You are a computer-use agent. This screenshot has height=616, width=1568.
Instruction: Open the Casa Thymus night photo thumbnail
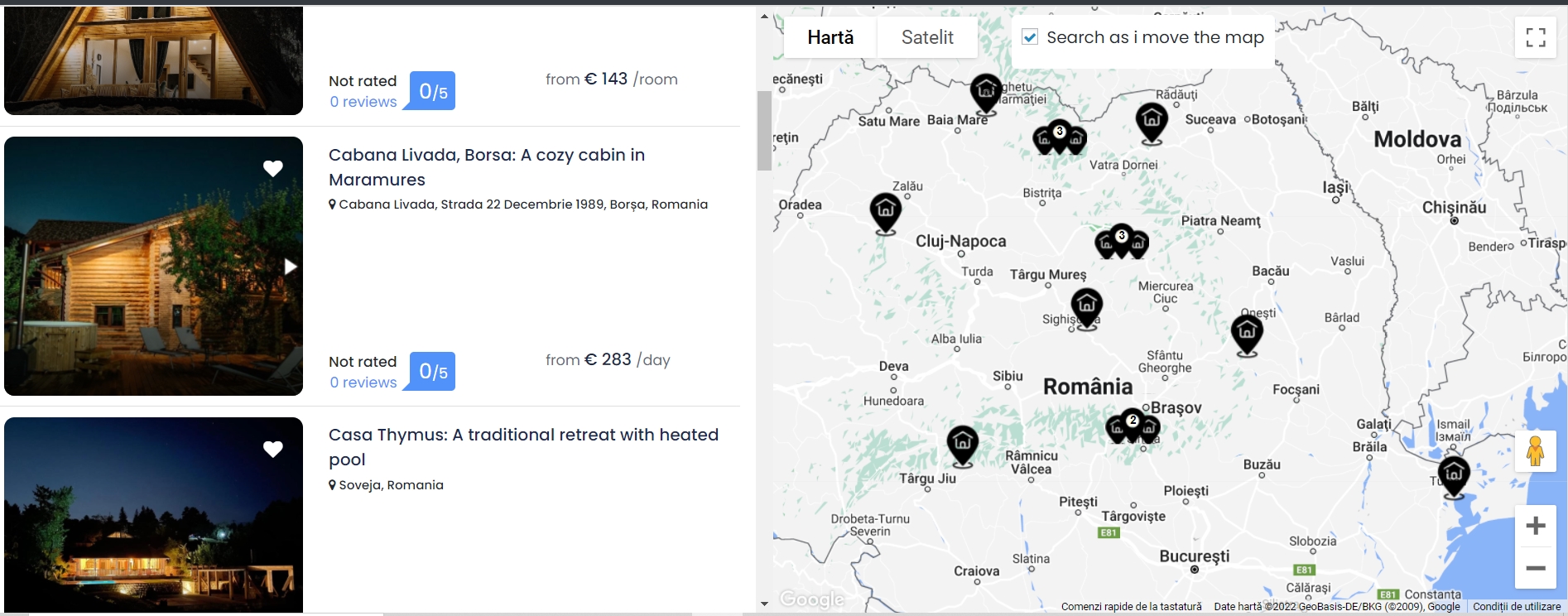pos(153,515)
